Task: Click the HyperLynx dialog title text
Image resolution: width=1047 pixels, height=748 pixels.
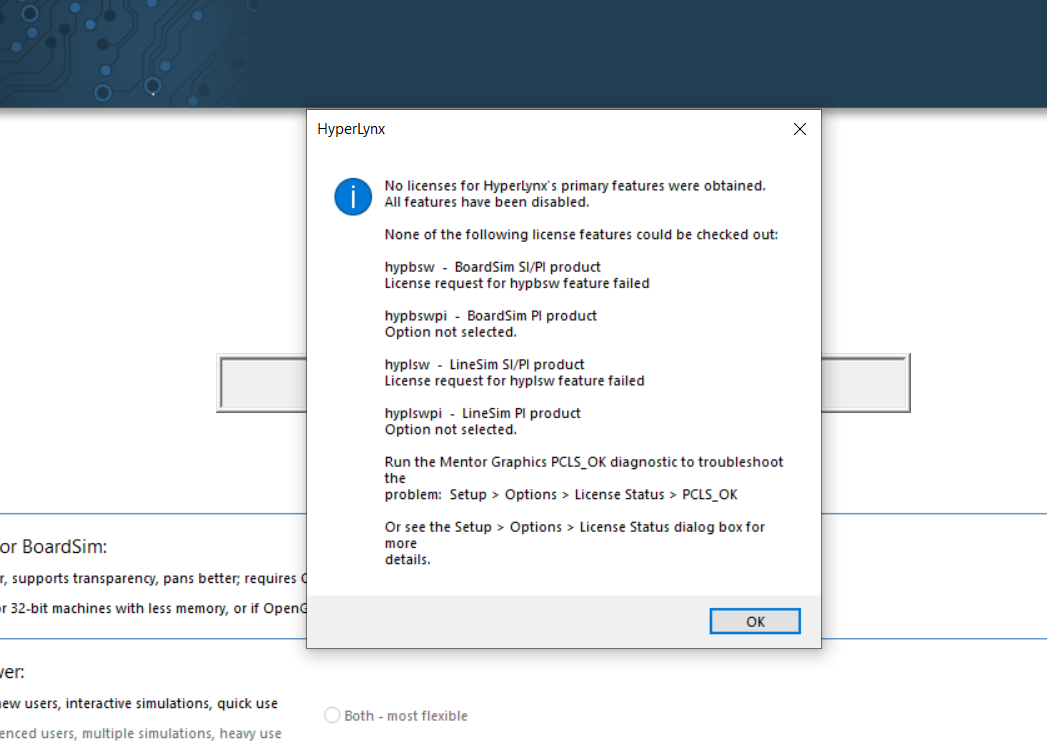Action: [351, 129]
